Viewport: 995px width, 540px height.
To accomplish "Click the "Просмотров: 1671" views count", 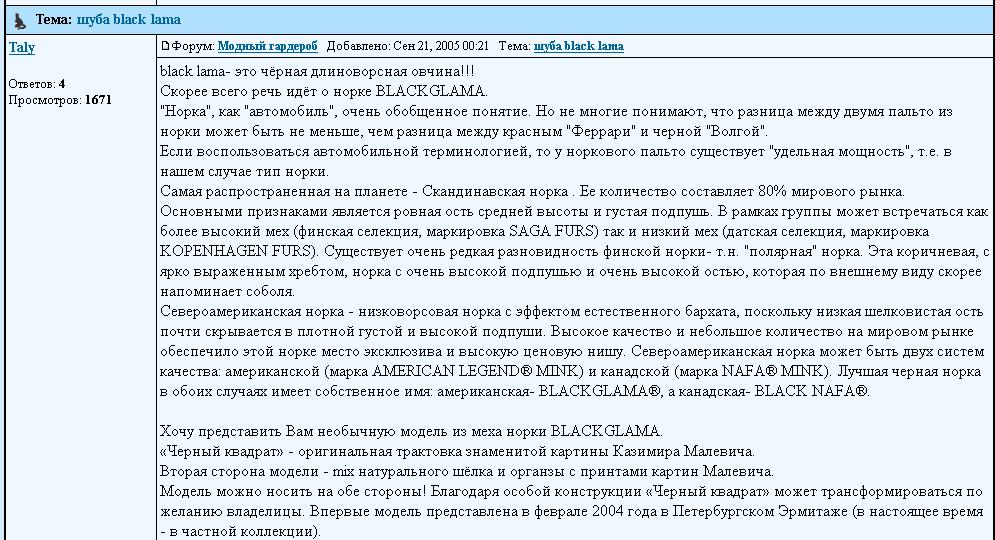I will click(60, 100).
